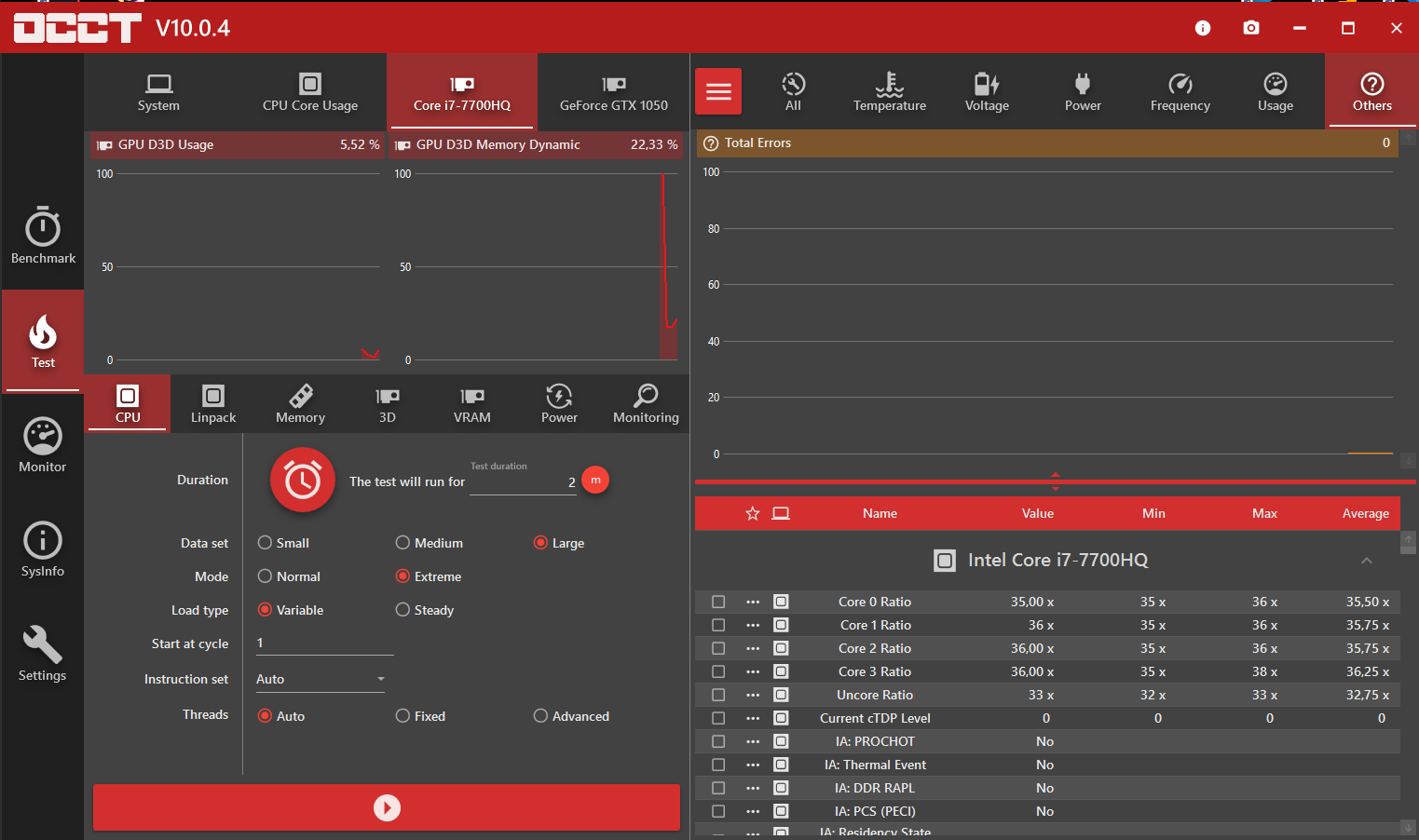Filter sensors by Usage
Image resolution: width=1419 pixels, height=840 pixels.
click(1276, 91)
